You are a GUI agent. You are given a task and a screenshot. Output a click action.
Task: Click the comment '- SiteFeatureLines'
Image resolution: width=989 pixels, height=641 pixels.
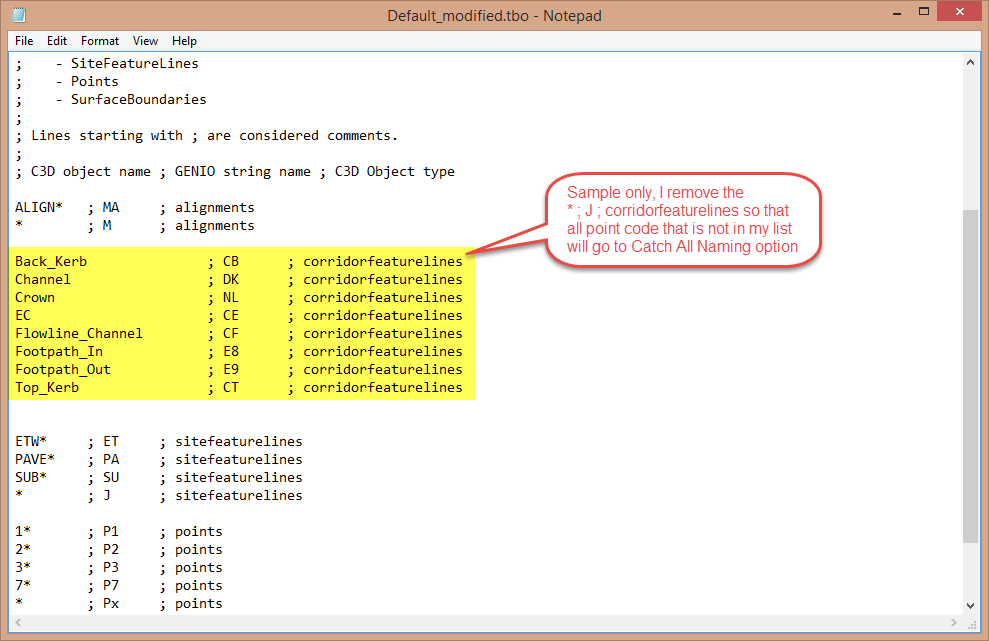pos(127,63)
